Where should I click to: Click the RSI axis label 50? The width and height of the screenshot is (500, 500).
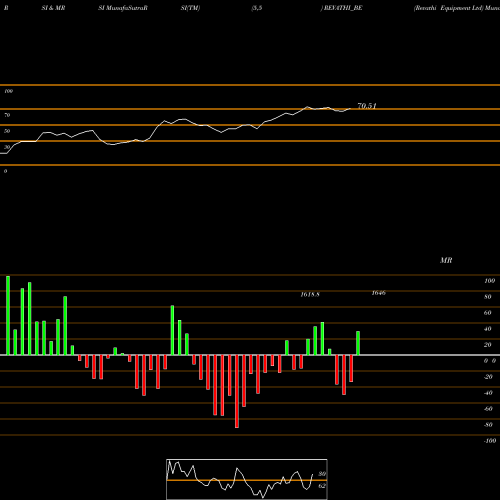(7, 131)
